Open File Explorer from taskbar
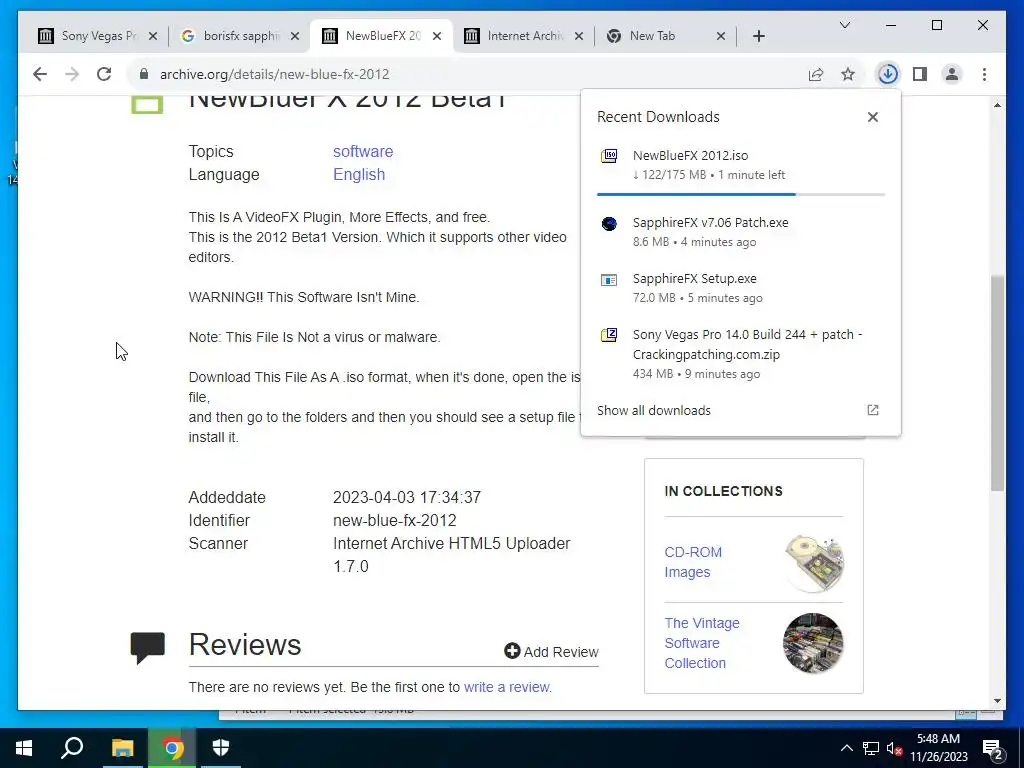The image size is (1024, 768). (x=122, y=748)
